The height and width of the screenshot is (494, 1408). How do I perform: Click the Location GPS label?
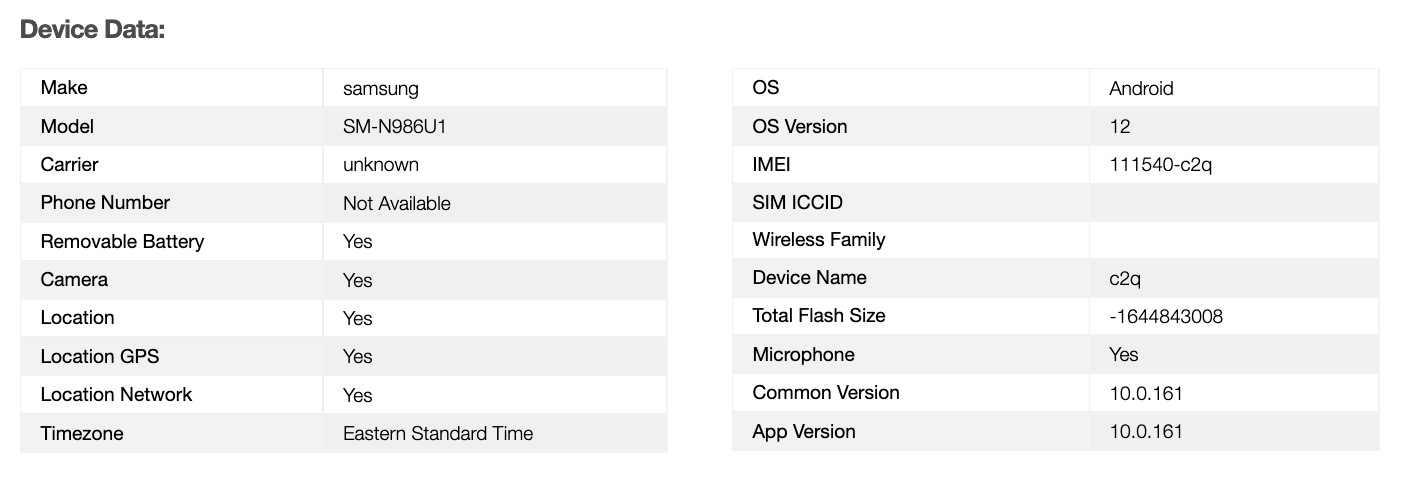[99, 356]
